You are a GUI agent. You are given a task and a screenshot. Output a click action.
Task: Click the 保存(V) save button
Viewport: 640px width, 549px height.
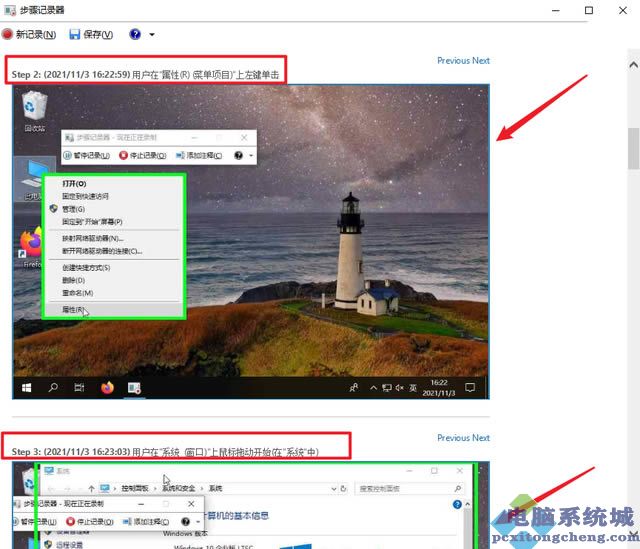(x=91, y=34)
